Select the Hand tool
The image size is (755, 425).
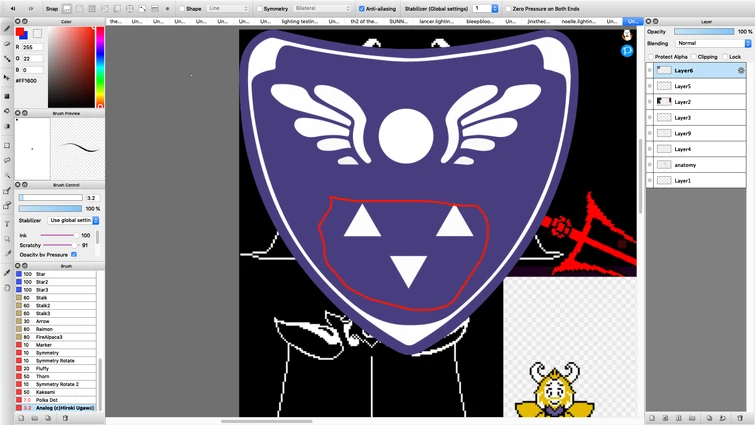(x=7, y=288)
